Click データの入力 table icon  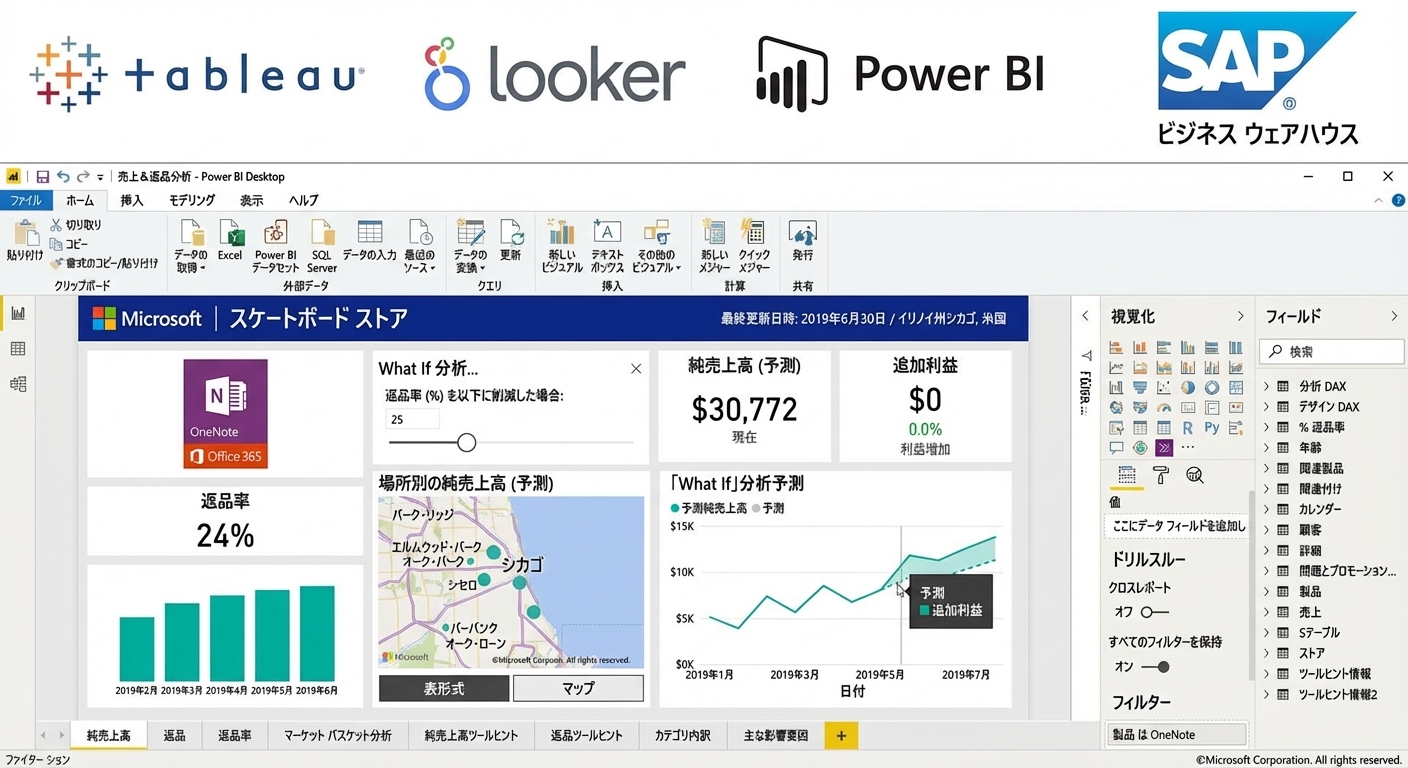[370, 232]
